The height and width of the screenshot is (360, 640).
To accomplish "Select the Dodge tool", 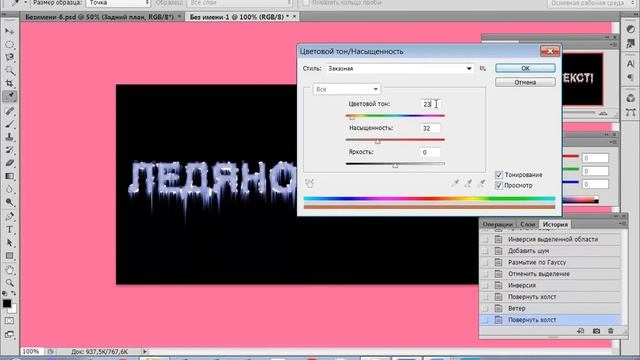I will (x=10, y=202).
